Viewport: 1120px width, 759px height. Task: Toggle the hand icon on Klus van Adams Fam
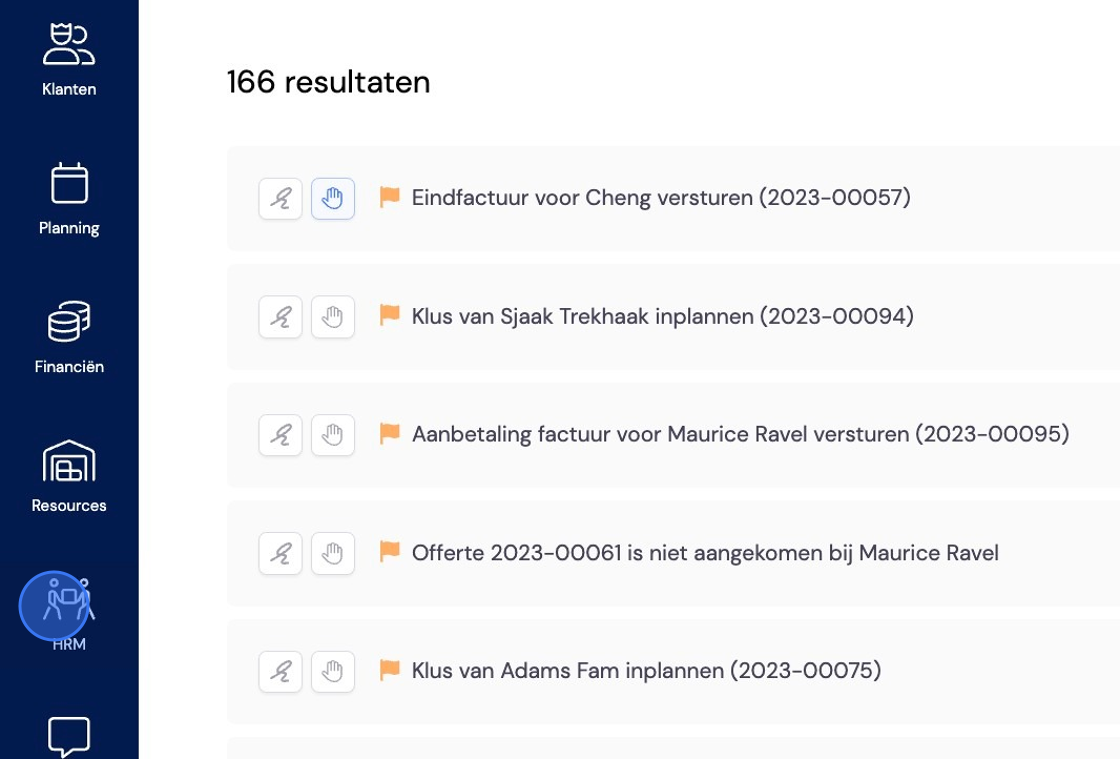click(x=333, y=672)
